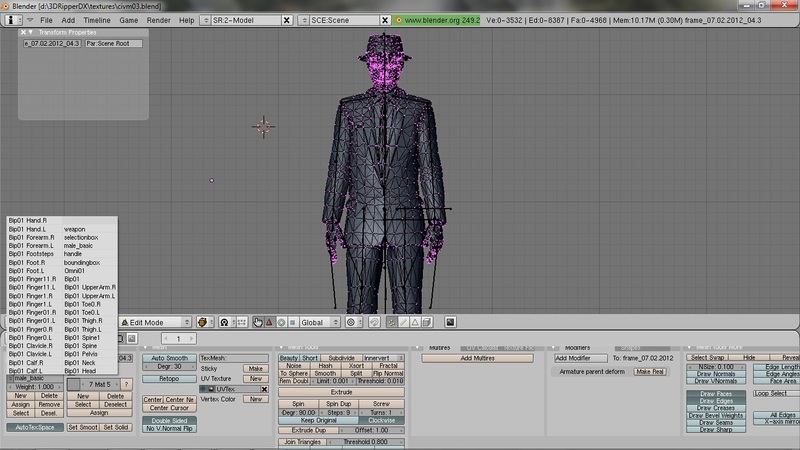
Task: Open the Innervert subdivide type dropdown
Action: (384, 358)
